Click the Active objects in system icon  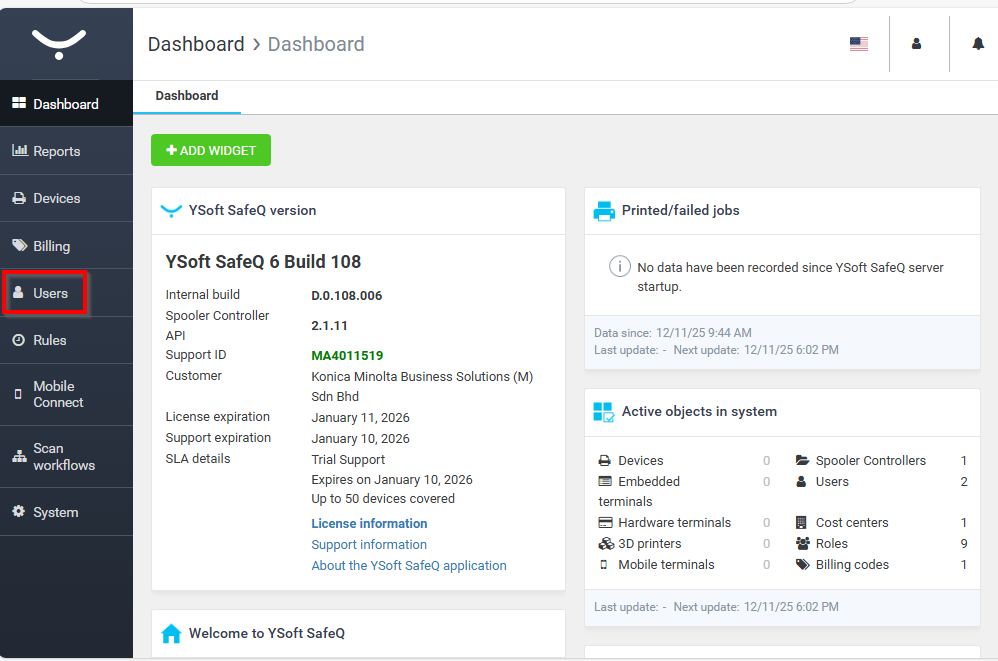point(604,412)
